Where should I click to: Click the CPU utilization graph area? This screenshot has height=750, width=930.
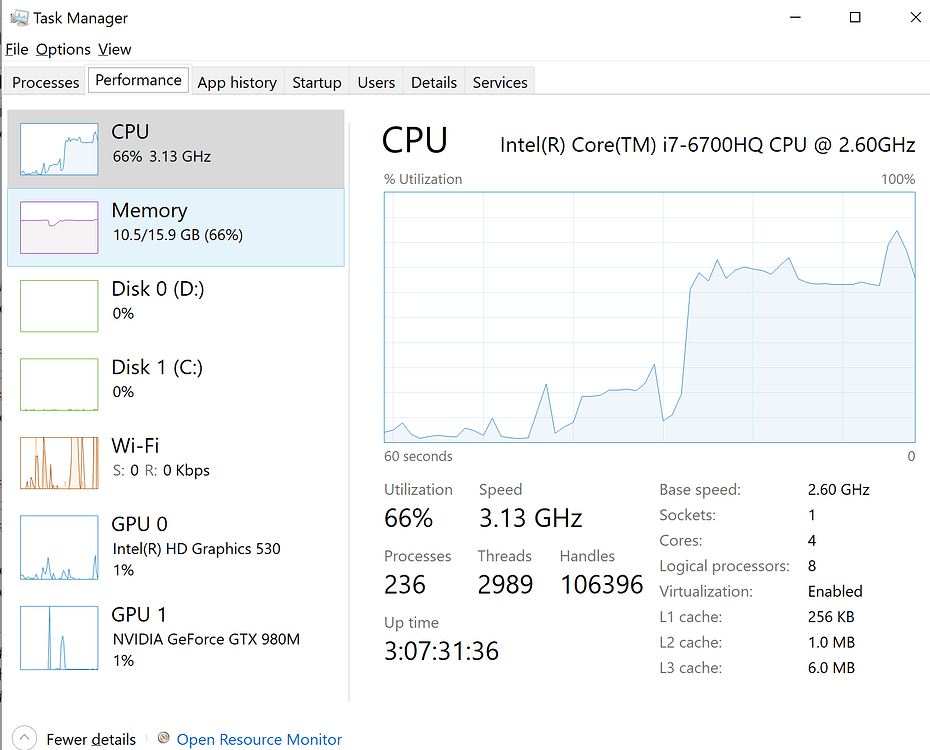tap(649, 318)
